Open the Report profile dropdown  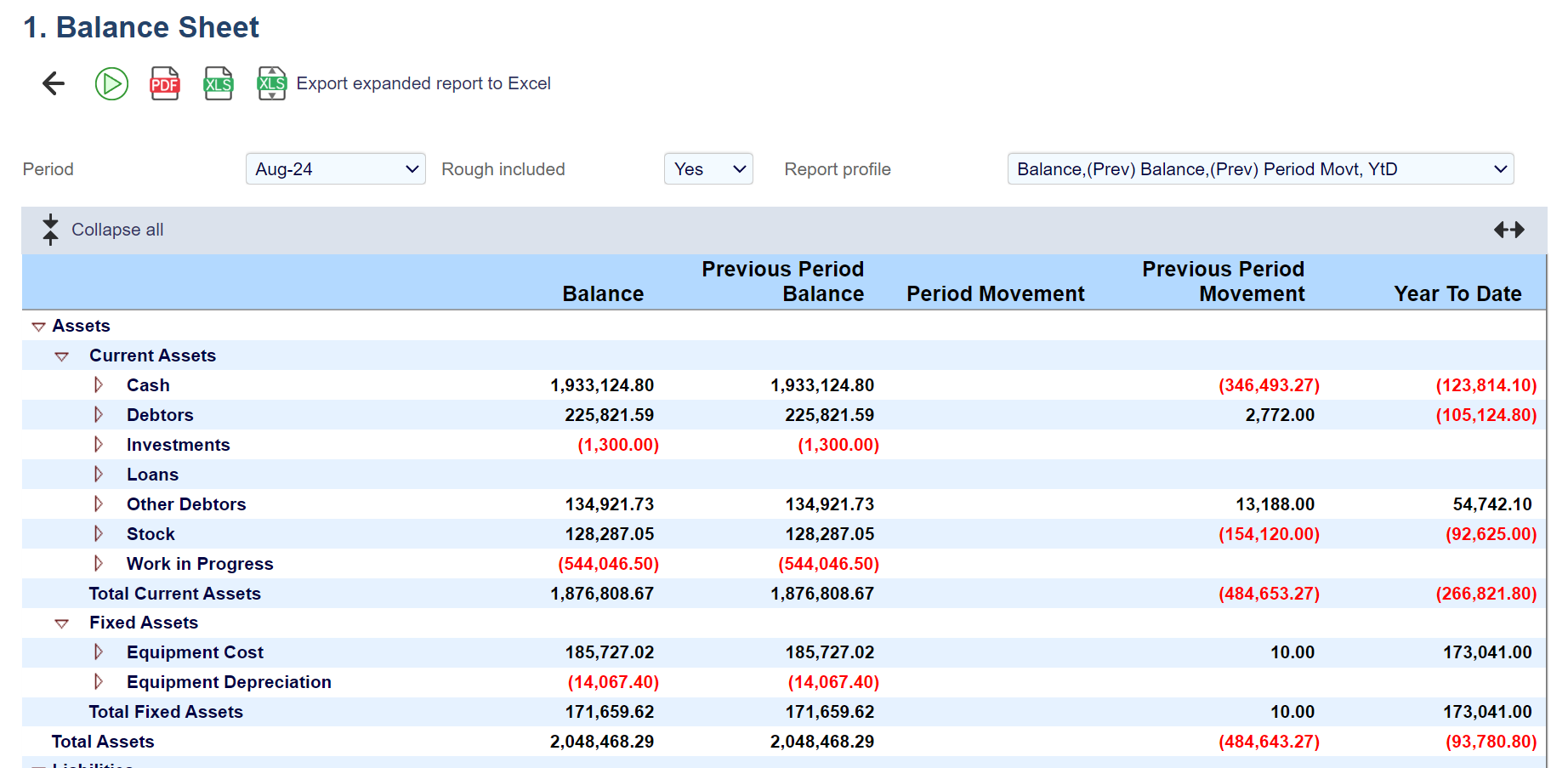(1259, 169)
